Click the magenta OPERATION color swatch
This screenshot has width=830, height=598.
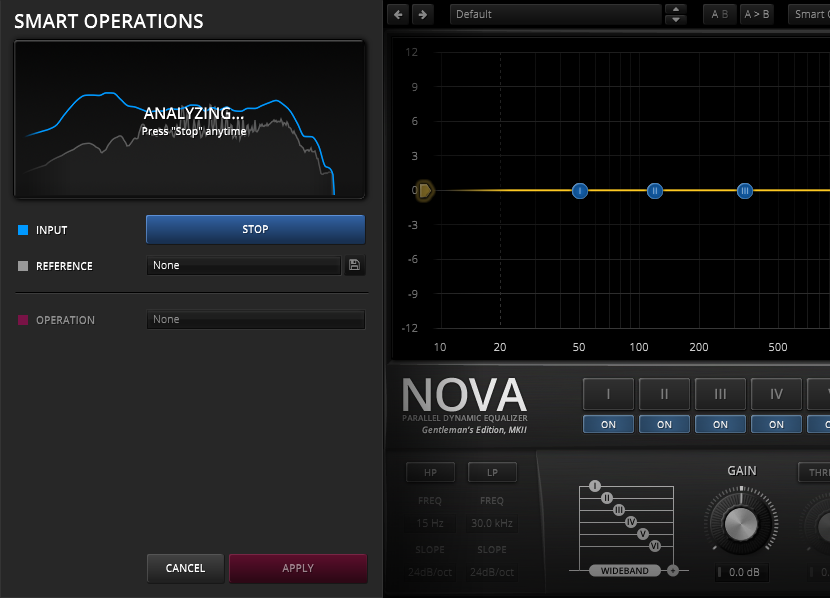[23, 320]
